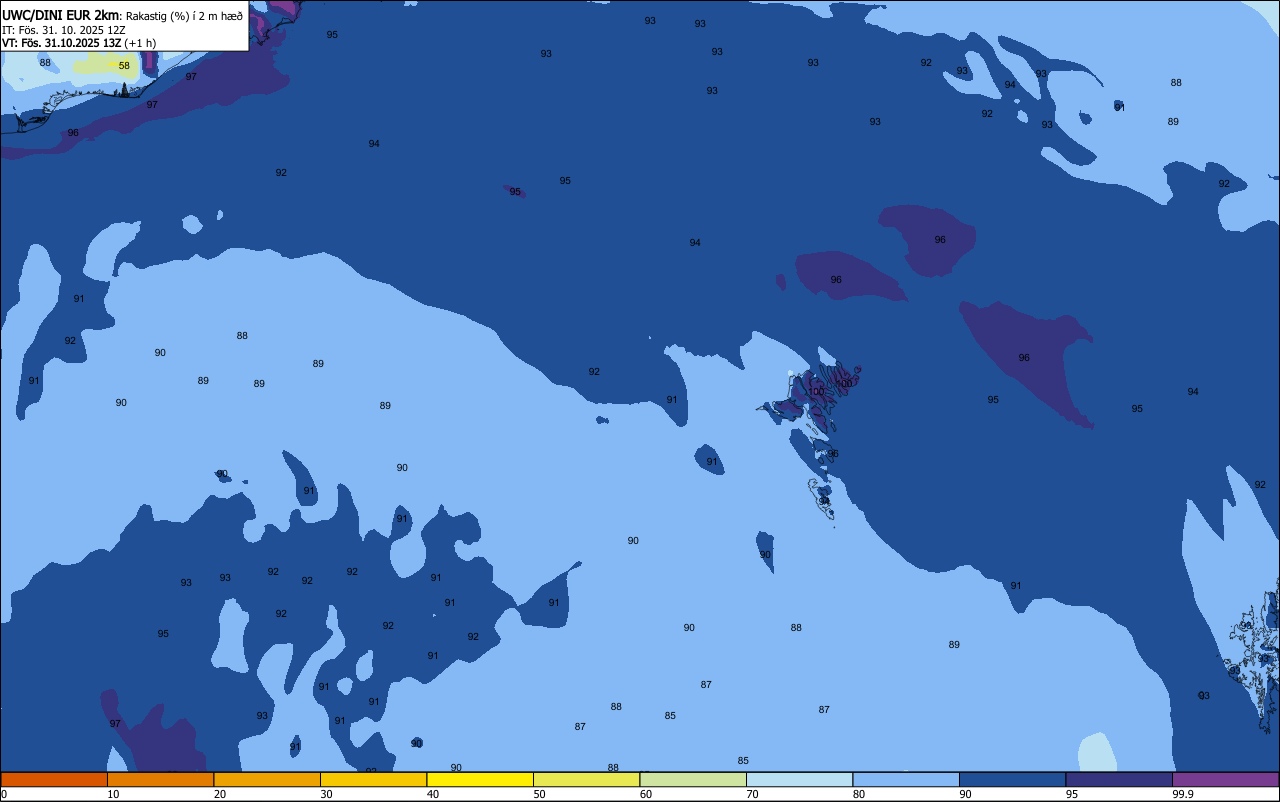Click the pale blue 70–80 legend swatch

click(x=799, y=779)
